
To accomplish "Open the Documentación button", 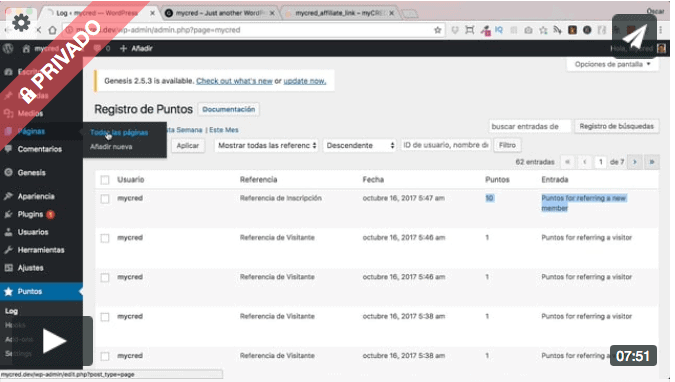I will (x=229, y=109).
